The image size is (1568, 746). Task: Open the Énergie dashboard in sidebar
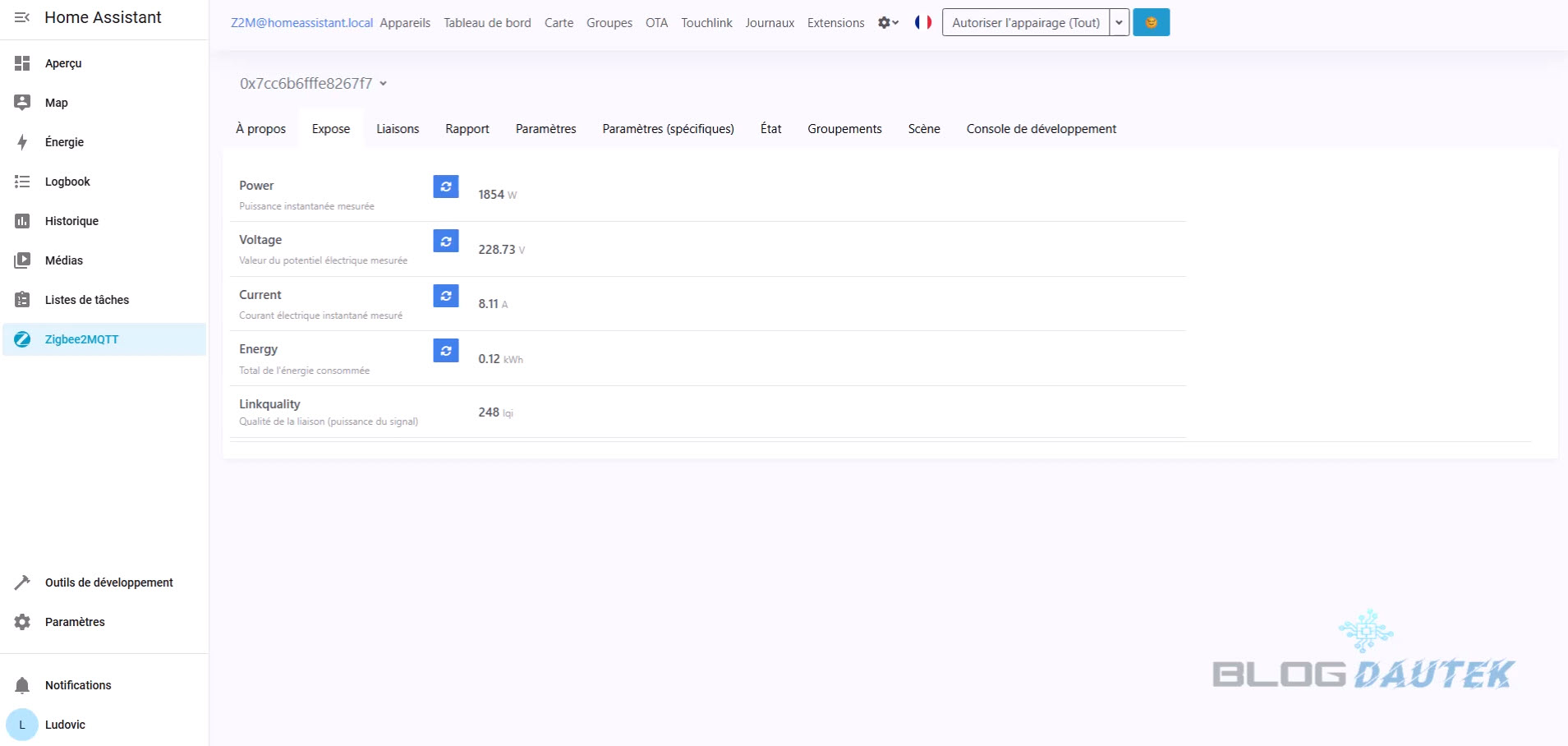click(x=64, y=142)
